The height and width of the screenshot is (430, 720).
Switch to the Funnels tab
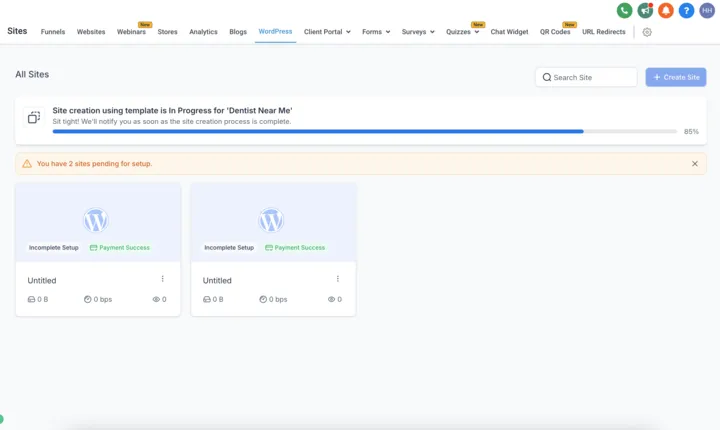pyautogui.click(x=53, y=32)
